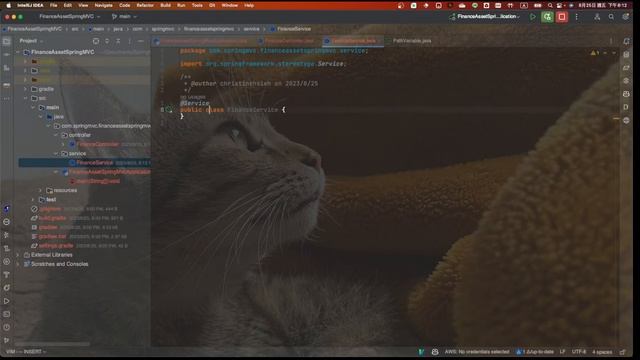The width and height of the screenshot is (640, 360).
Task: Open the Git tool window icon at bottom
Action: (x=7, y=340)
